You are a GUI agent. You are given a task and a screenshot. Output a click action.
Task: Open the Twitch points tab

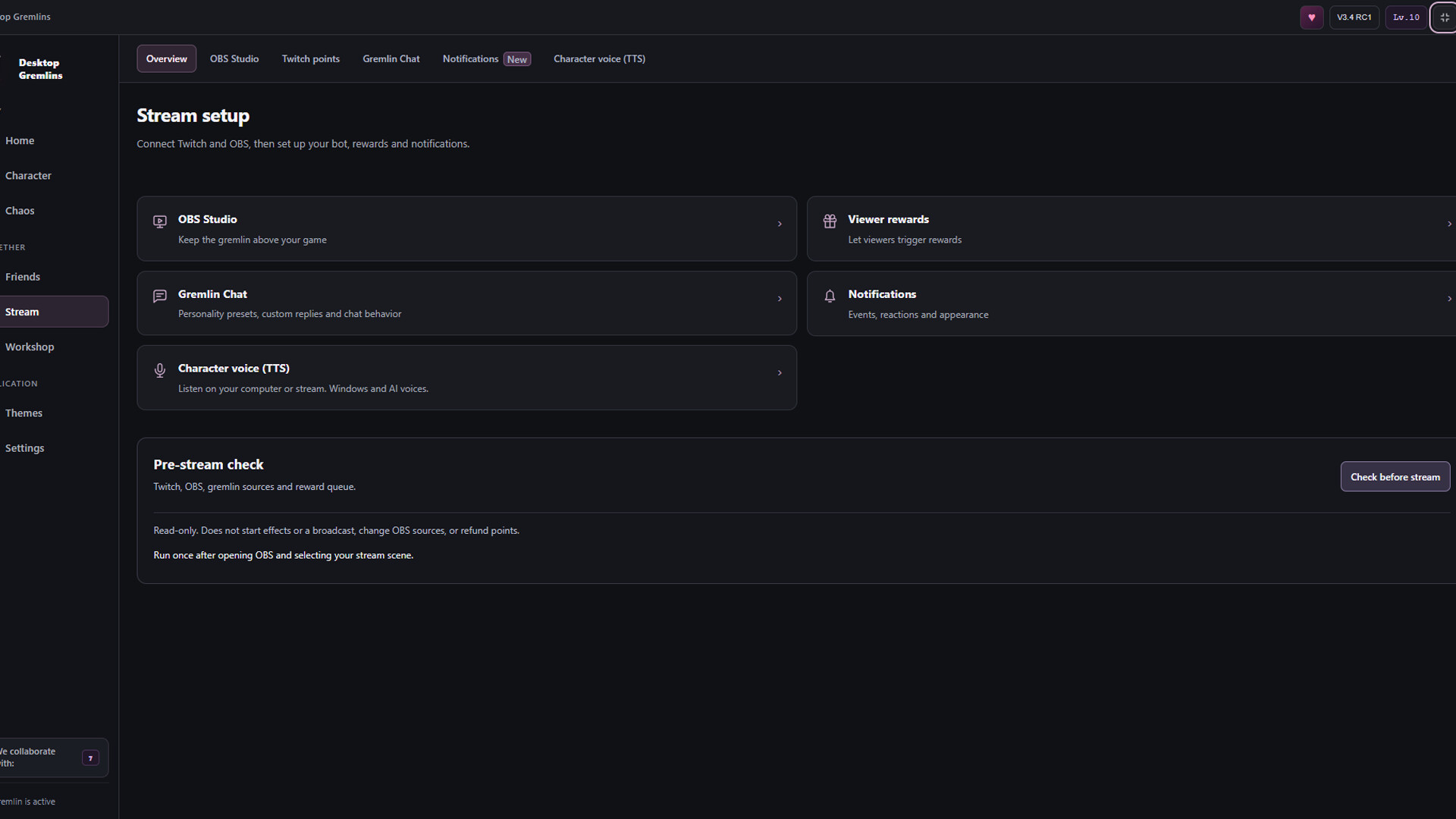click(x=311, y=58)
